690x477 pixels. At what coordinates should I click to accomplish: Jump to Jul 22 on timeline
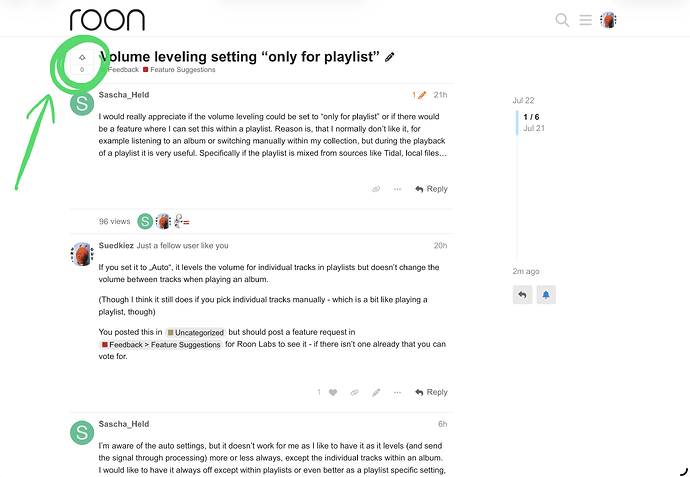(x=523, y=101)
